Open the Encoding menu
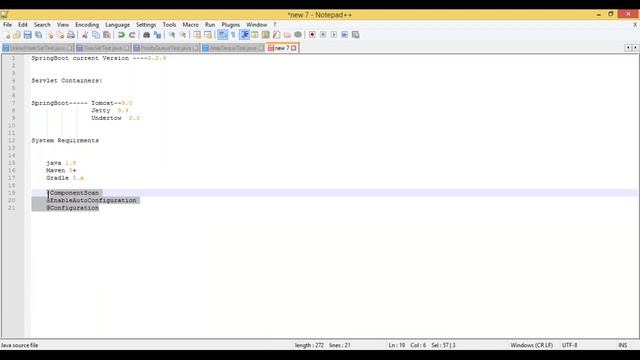The height and width of the screenshot is (360, 640). 87,25
